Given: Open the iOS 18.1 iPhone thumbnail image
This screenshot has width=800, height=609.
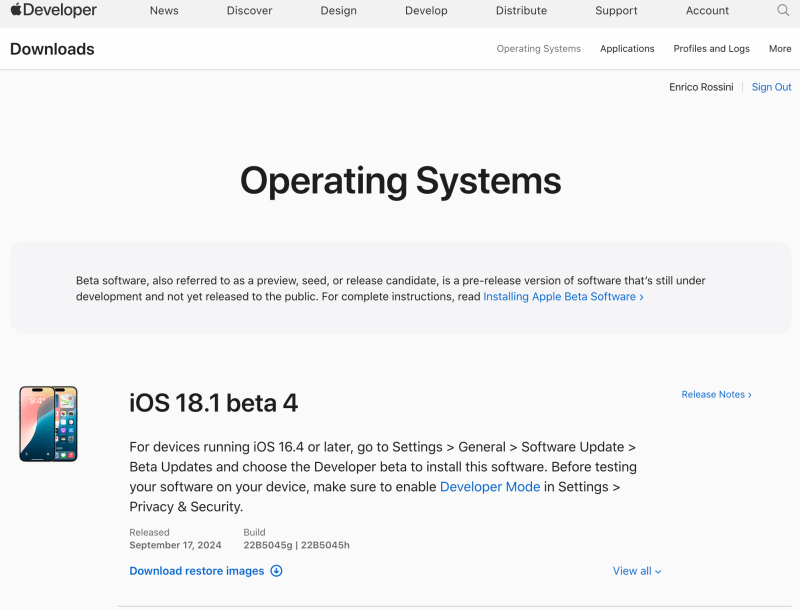Looking at the screenshot, I should pos(48,424).
